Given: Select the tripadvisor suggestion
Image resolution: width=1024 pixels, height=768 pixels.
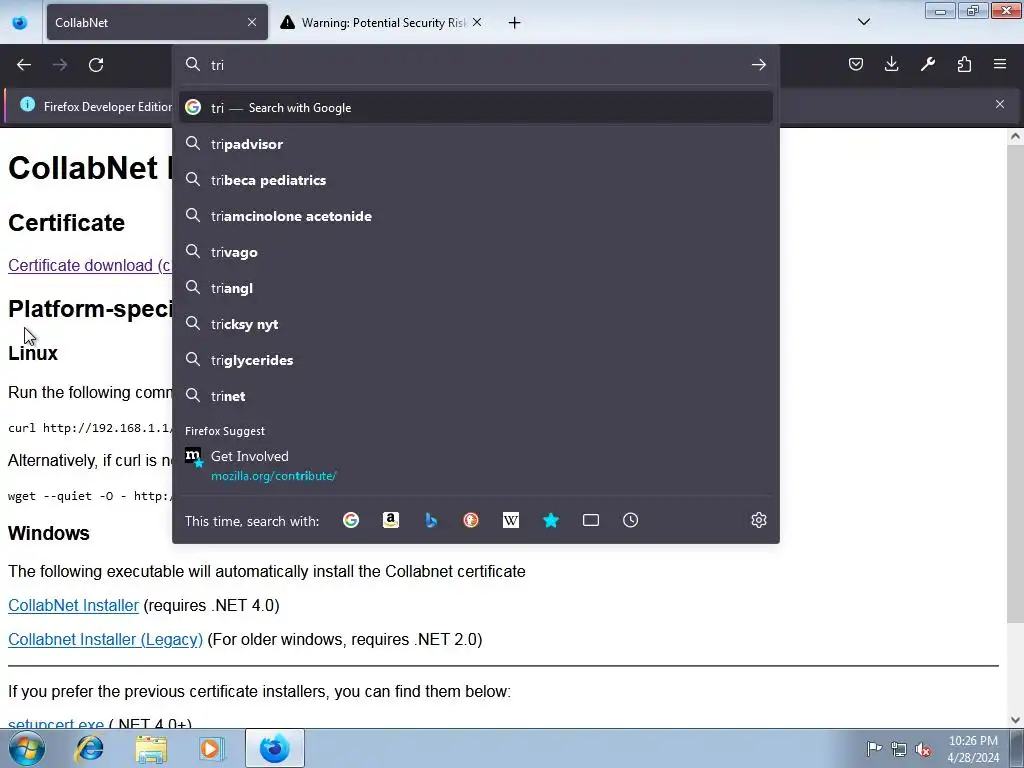Looking at the screenshot, I should pos(475,144).
